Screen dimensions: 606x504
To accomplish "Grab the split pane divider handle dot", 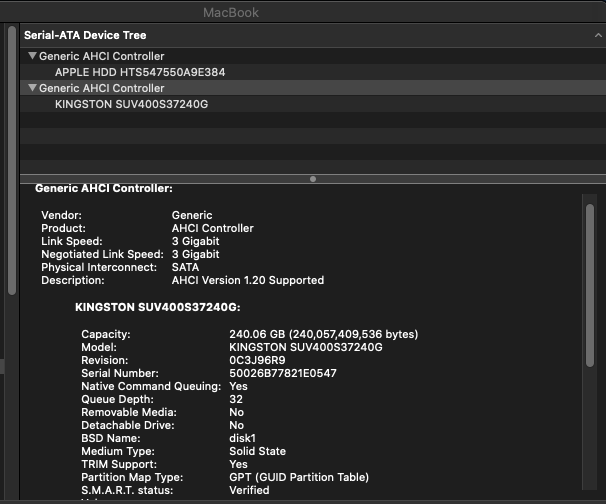I will pos(313,179).
